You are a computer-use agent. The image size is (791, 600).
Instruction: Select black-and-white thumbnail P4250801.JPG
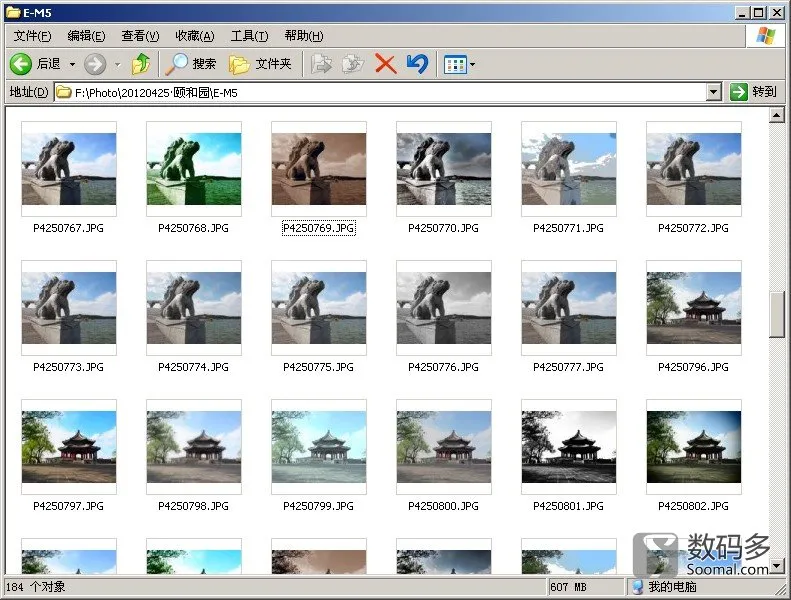569,447
